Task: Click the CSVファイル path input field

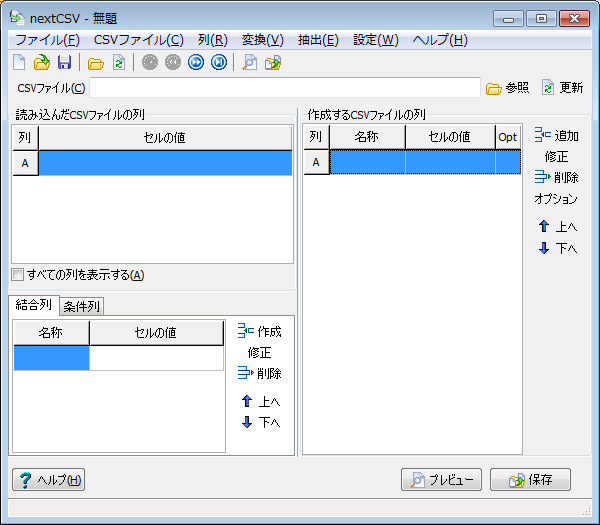Action: click(285, 88)
